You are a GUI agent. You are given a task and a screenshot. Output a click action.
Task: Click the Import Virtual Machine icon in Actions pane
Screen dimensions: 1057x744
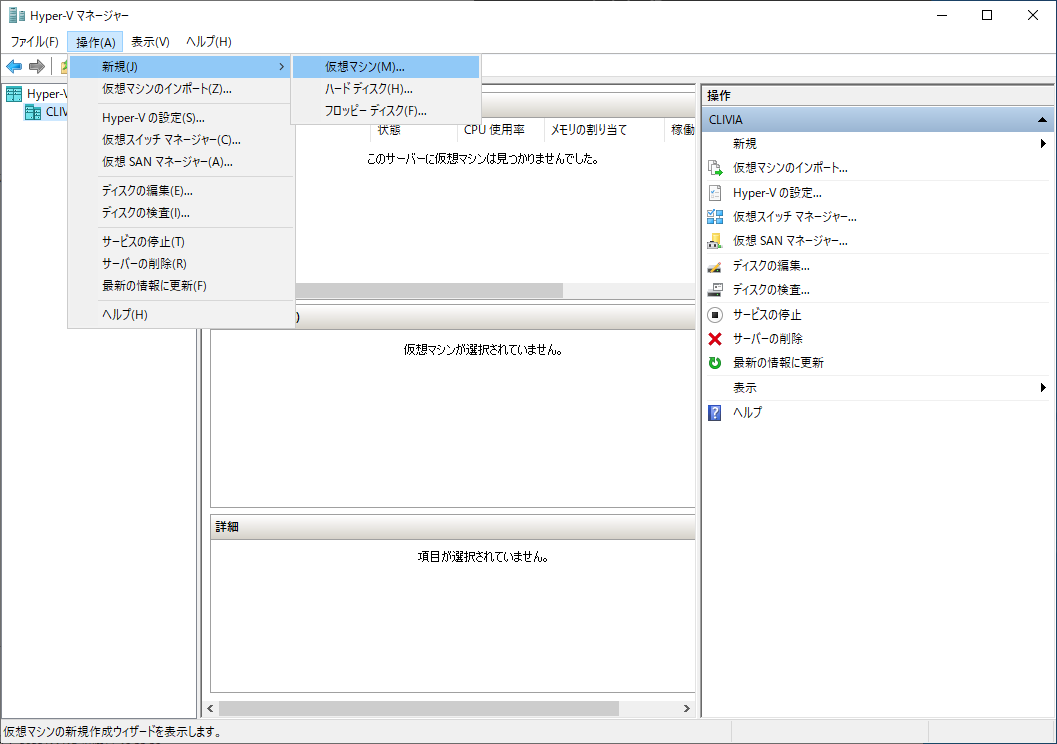[715, 168]
